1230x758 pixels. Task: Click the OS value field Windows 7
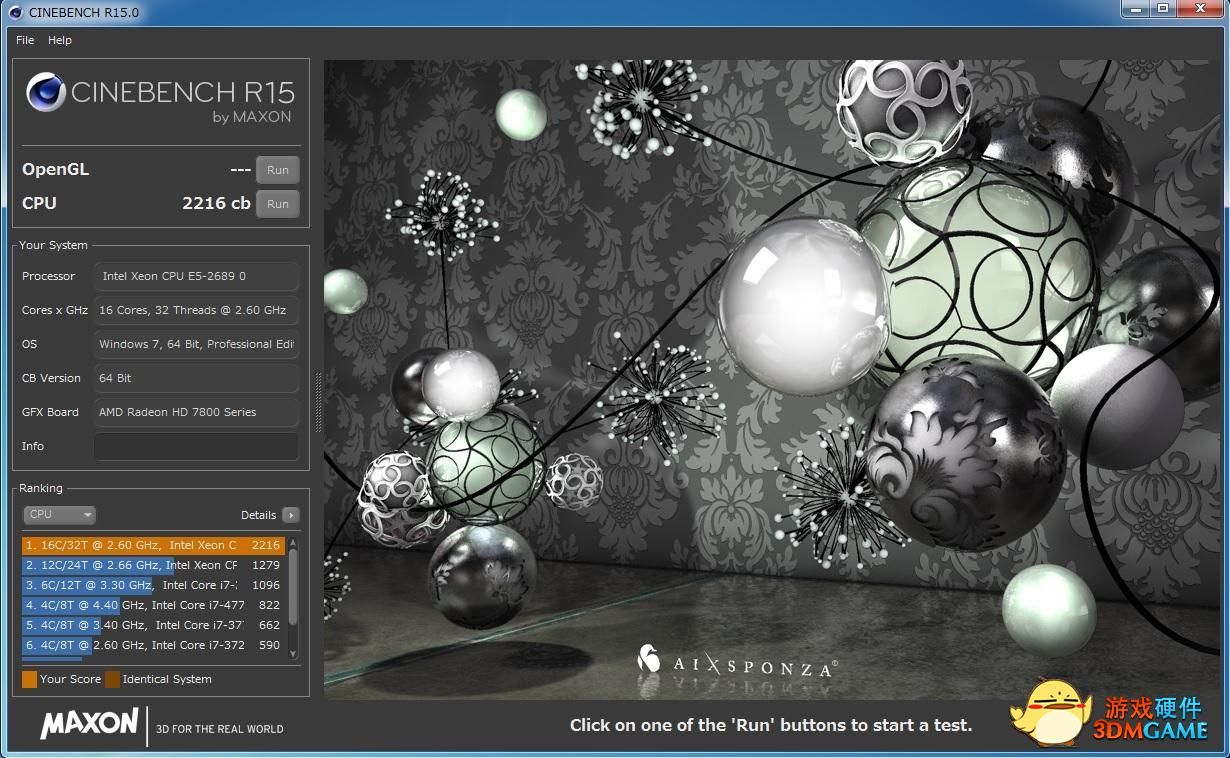coord(196,344)
